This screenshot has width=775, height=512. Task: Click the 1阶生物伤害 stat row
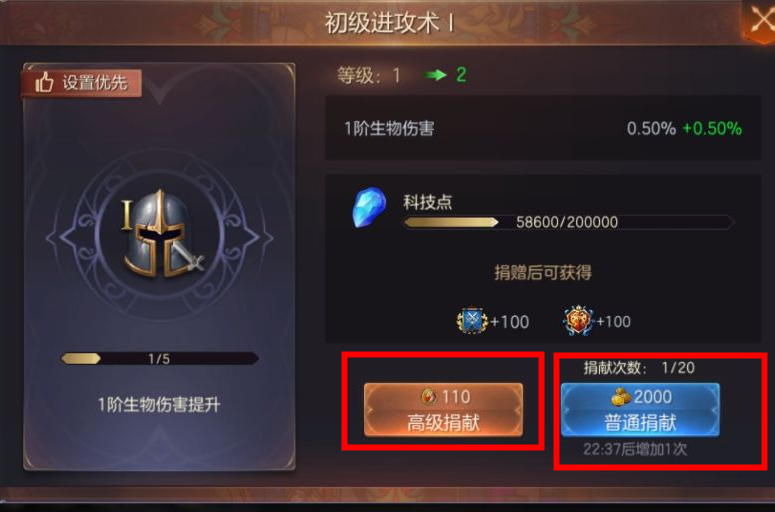[x=543, y=128]
